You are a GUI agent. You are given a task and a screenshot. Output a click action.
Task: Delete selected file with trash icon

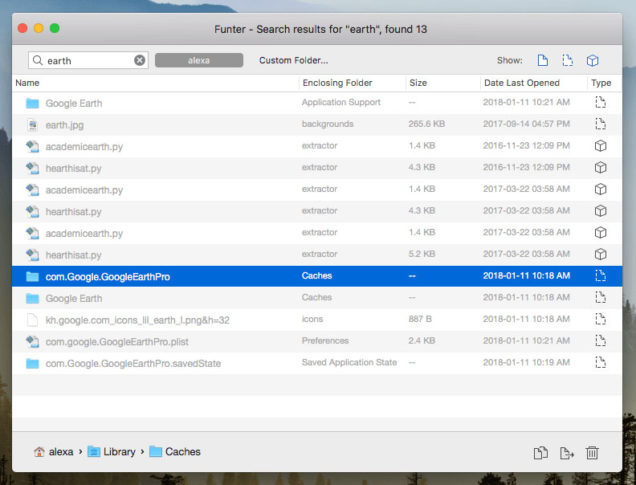coord(592,453)
